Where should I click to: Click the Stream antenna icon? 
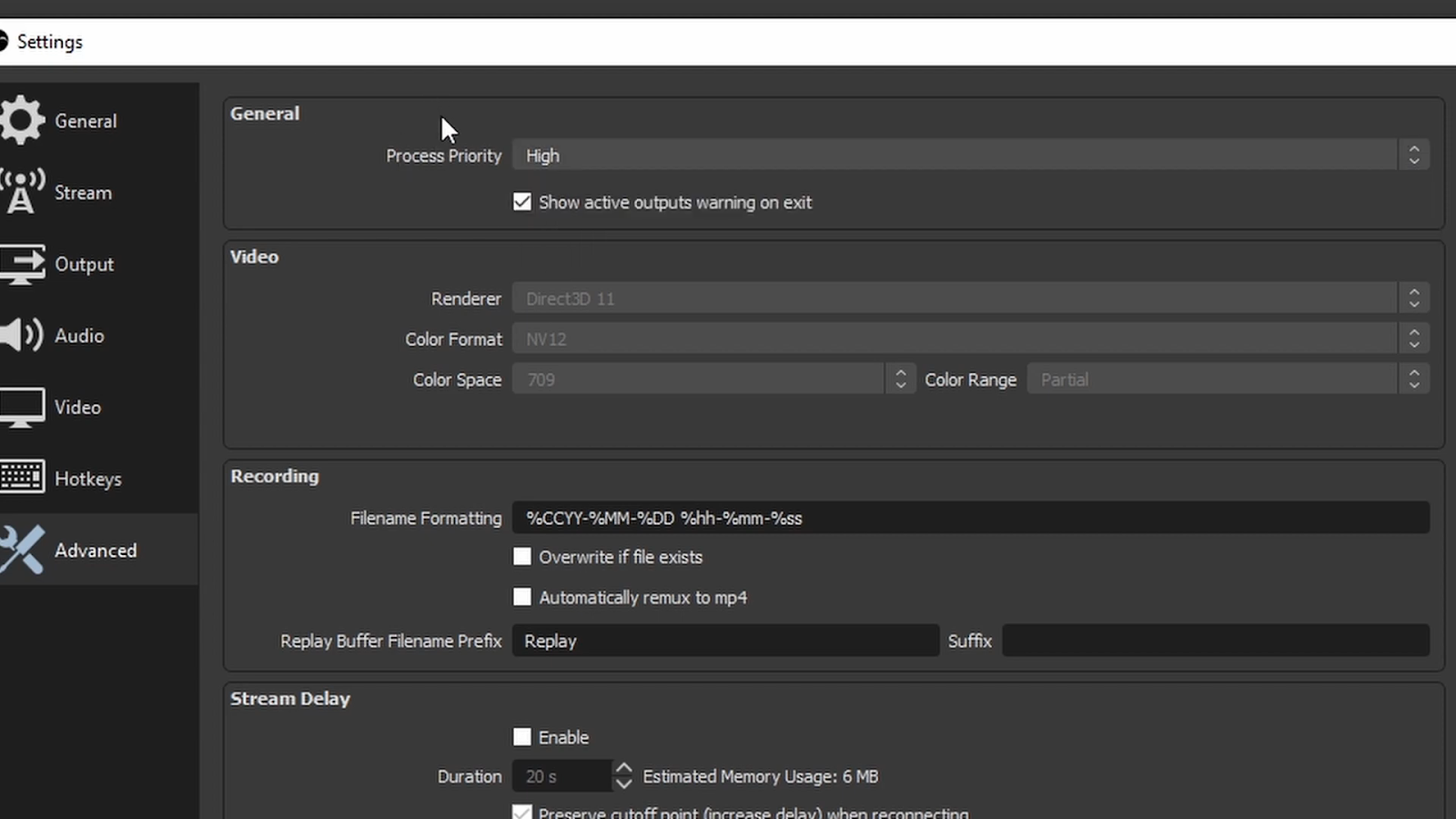coord(23,191)
